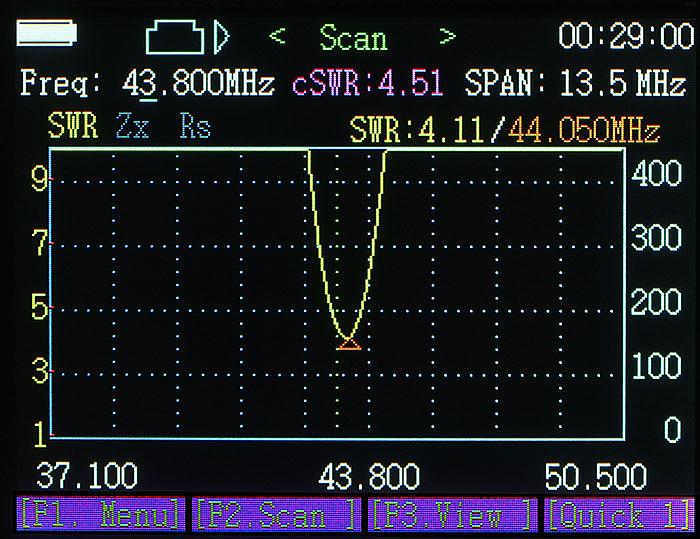Change display with F3 View softkey
Viewport: 700px width, 539px height.
point(453,515)
